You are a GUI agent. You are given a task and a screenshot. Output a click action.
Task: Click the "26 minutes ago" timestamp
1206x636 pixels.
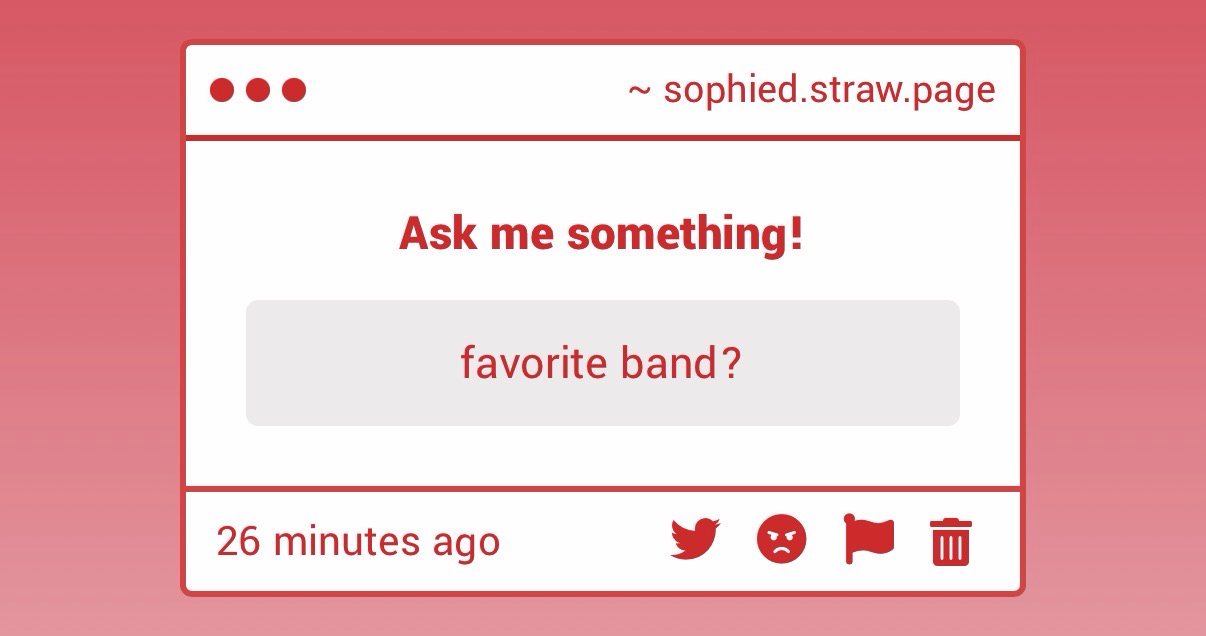[358, 542]
